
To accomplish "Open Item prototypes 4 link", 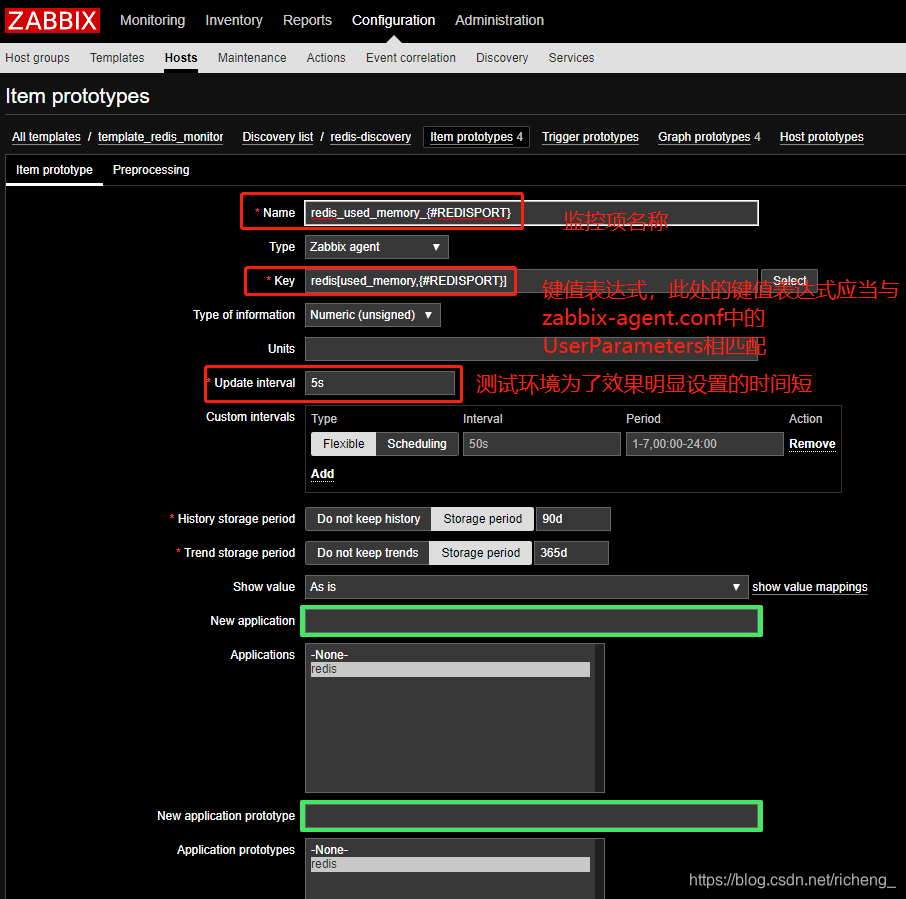I will point(476,137).
